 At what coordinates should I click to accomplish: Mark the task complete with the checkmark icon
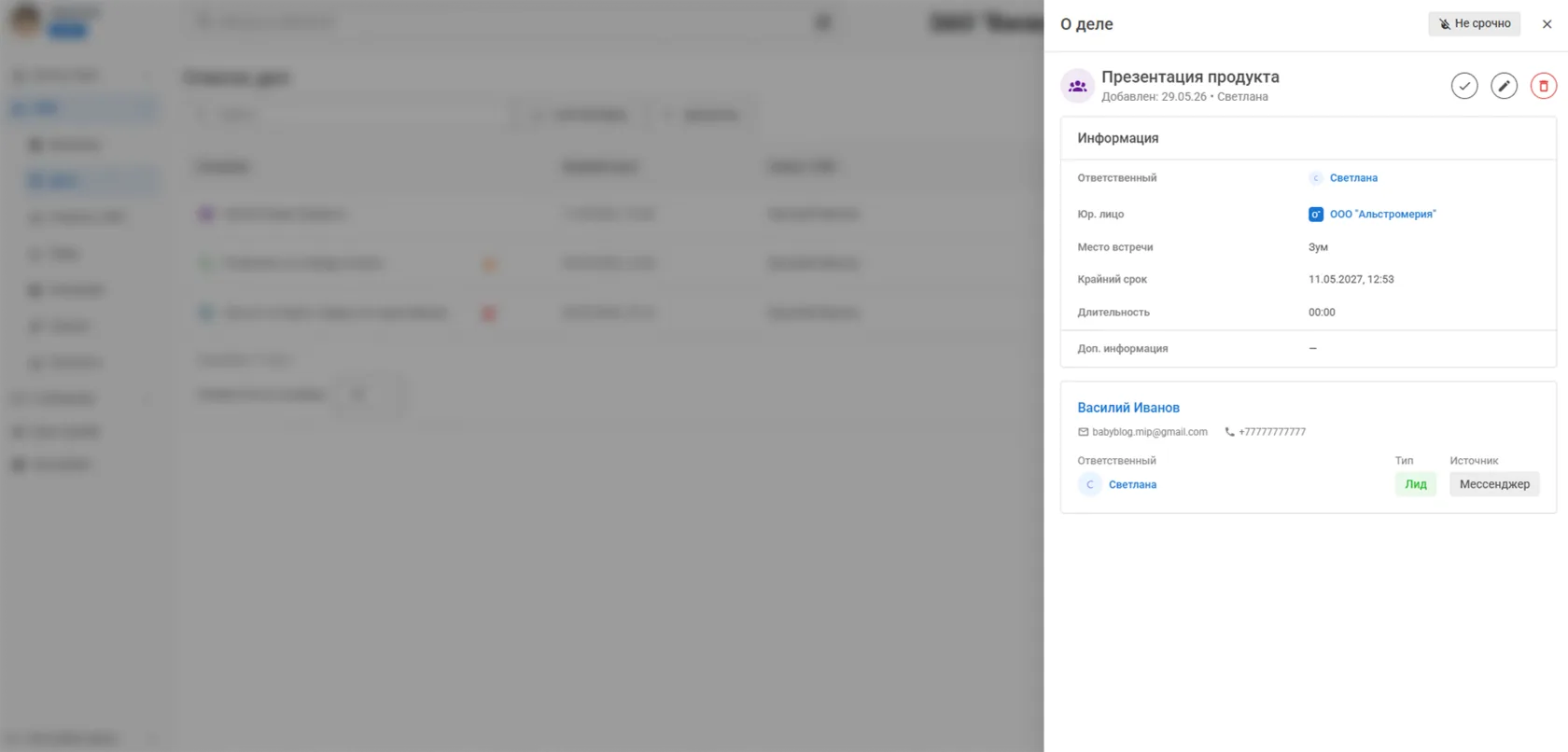coord(1464,86)
